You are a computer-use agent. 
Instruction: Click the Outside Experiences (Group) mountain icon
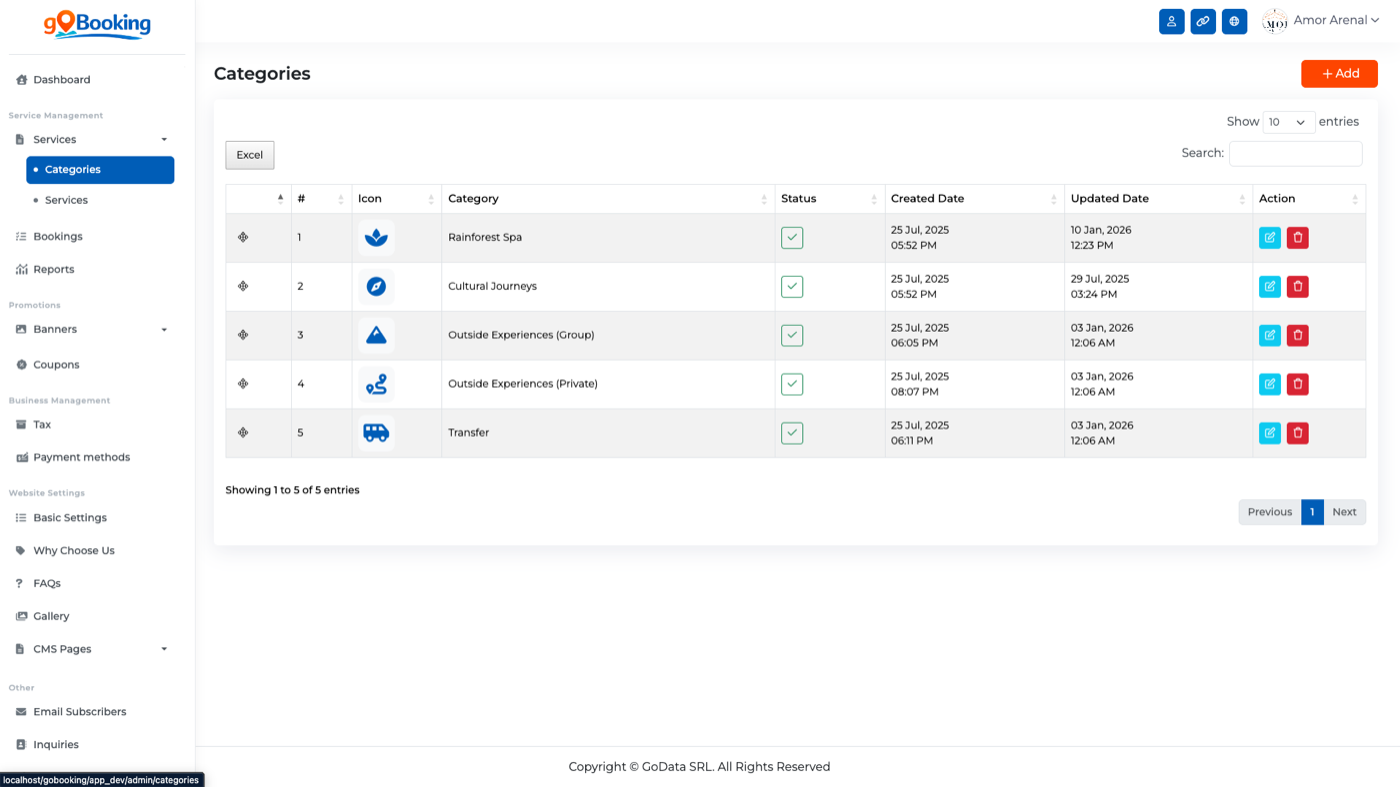tap(376, 335)
